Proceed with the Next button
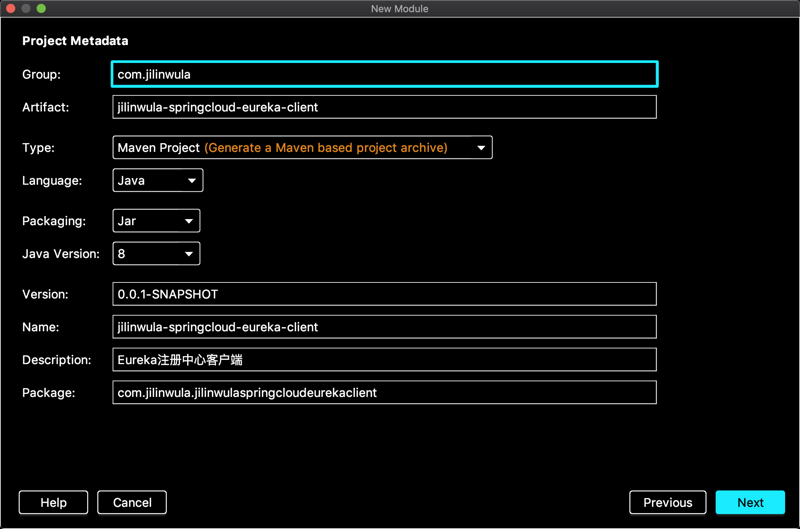The width and height of the screenshot is (800, 529). pyautogui.click(x=751, y=502)
